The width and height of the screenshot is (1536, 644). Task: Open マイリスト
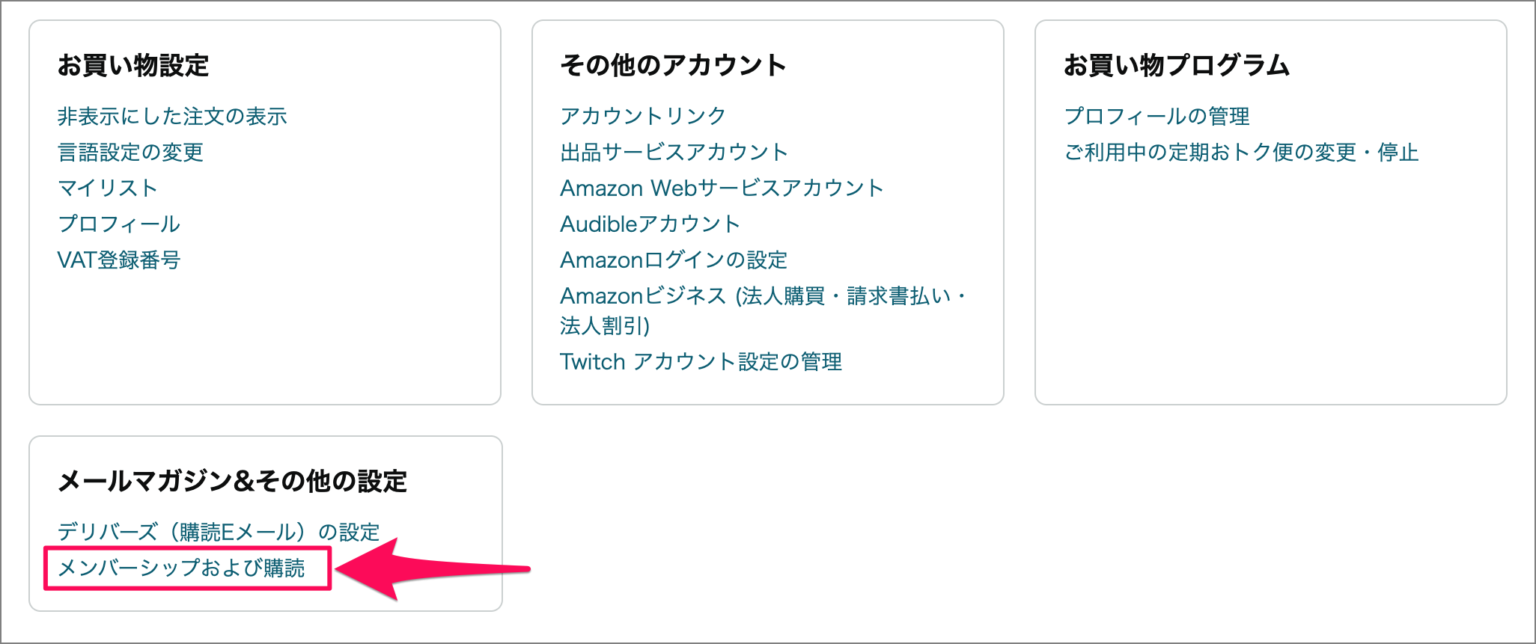tap(107, 188)
